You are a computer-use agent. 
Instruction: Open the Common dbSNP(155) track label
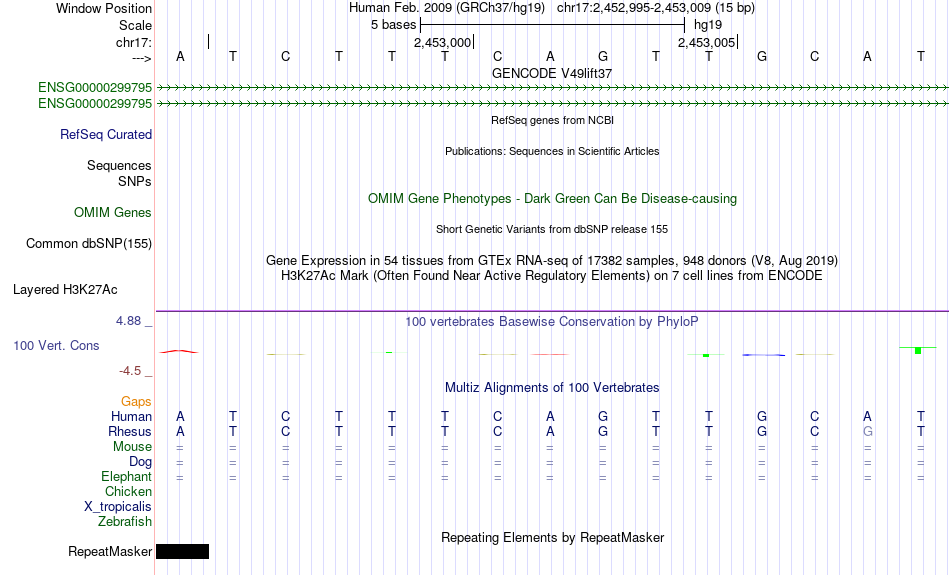click(x=88, y=244)
